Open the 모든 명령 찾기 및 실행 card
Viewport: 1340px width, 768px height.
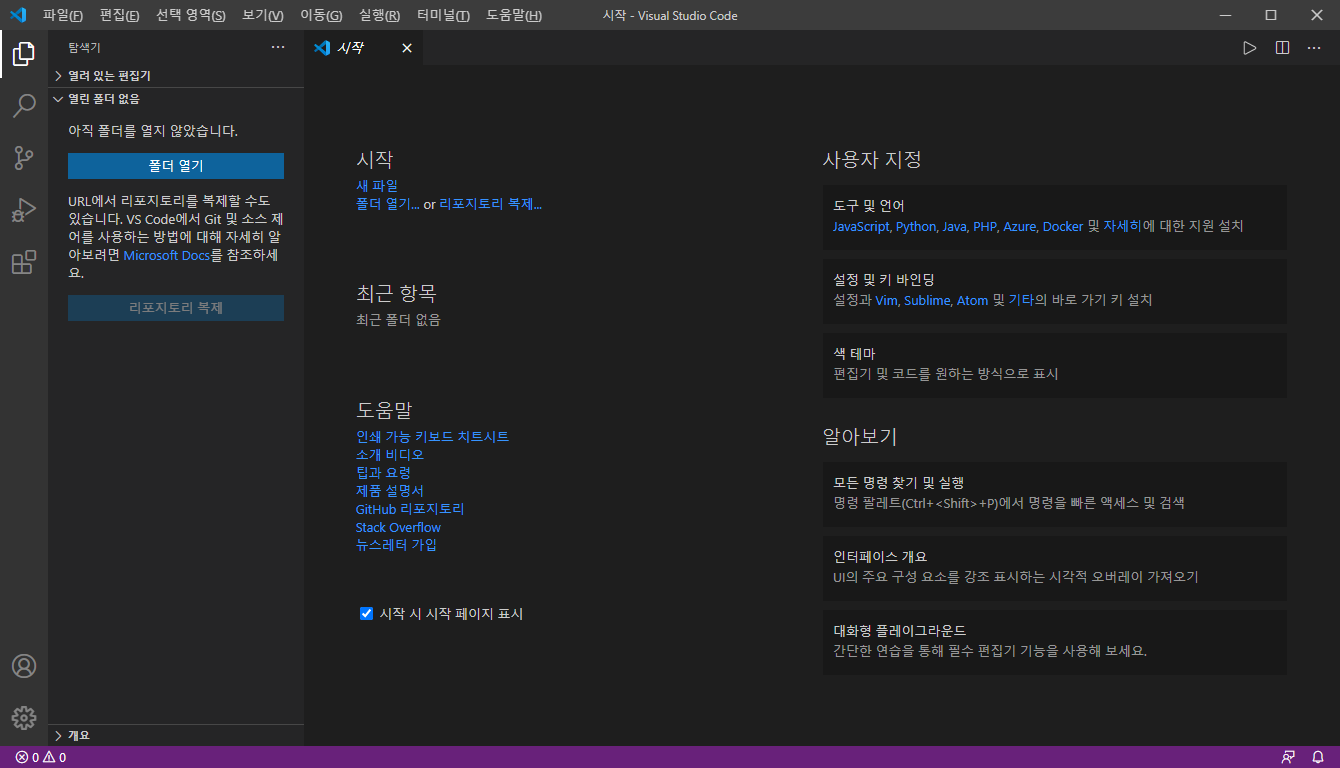tap(1055, 494)
